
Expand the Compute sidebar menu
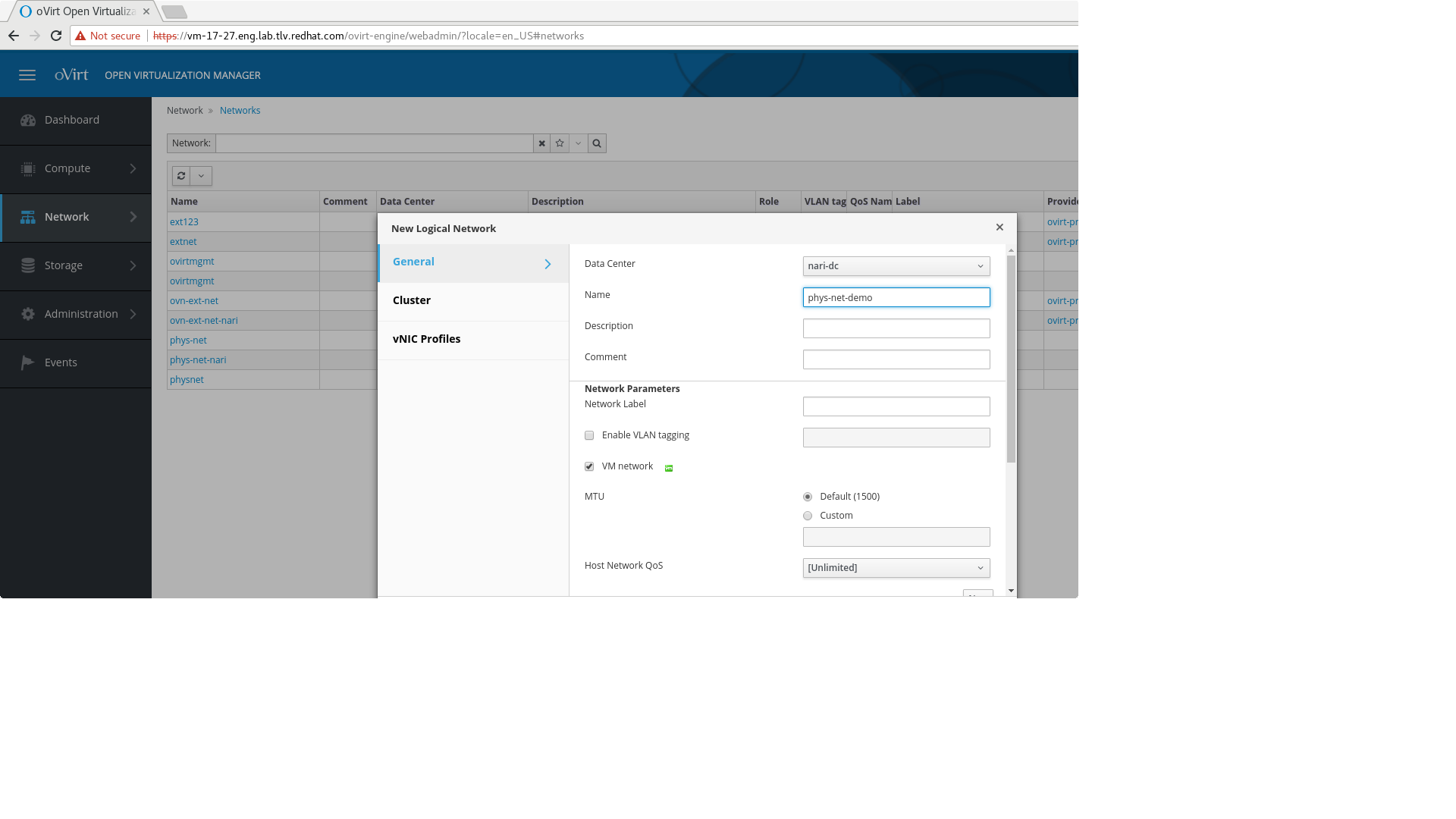76,168
